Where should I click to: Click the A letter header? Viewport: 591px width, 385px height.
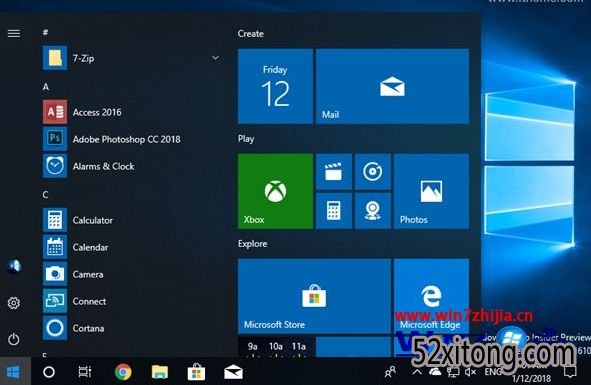[46, 87]
